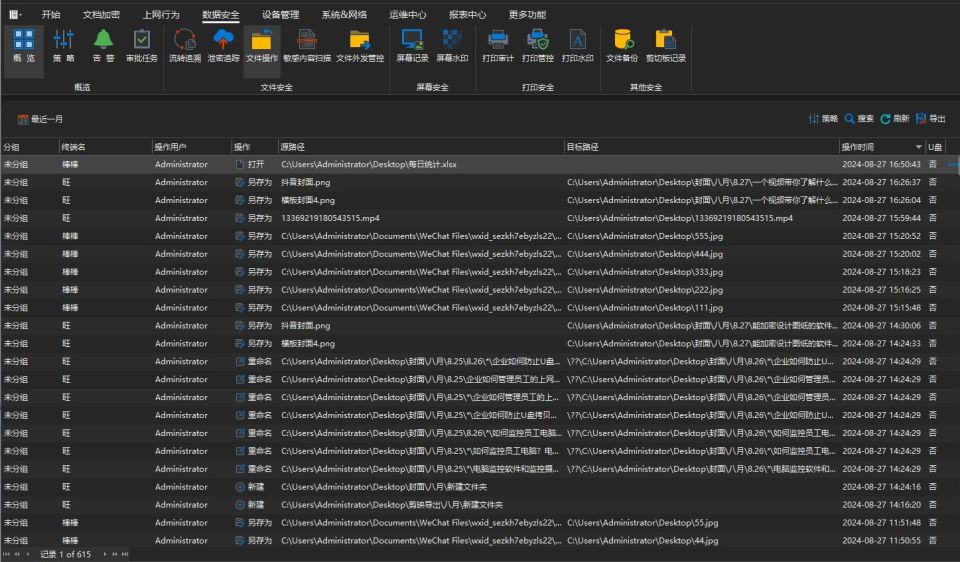Click the 记录 1 of 615 indicator
Viewport: 960px width, 562px height.
(65, 555)
